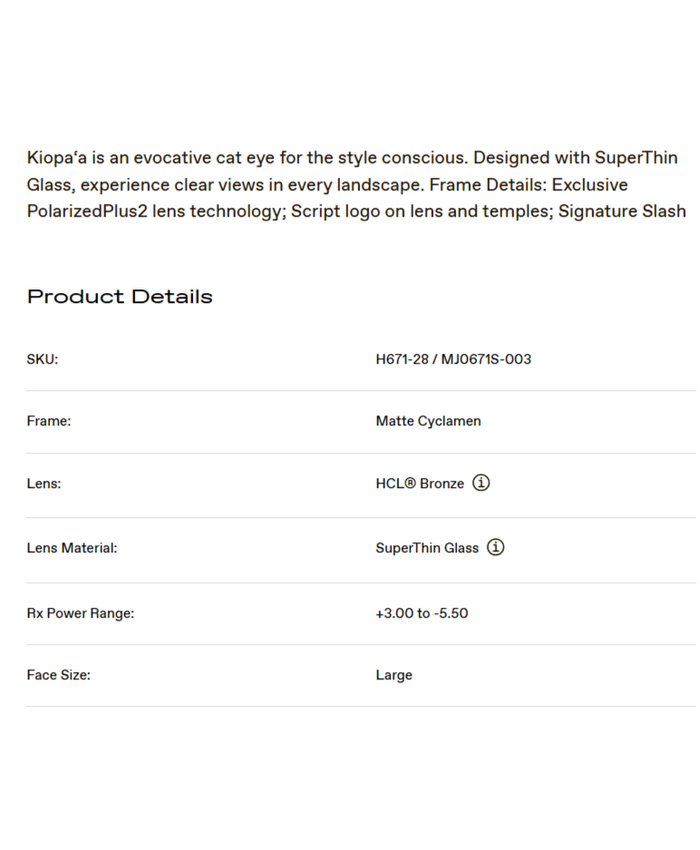700x850 pixels.
Task: Click the Lens Material: row label
Action: pos(72,548)
